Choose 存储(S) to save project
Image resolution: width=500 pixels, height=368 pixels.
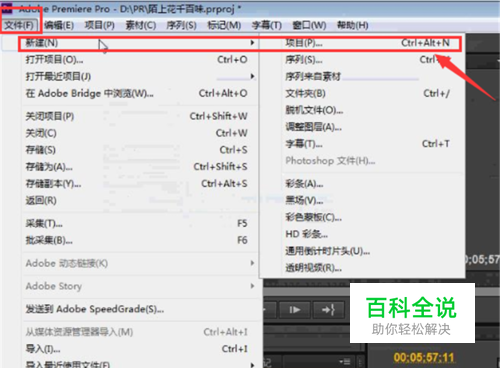point(140,150)
